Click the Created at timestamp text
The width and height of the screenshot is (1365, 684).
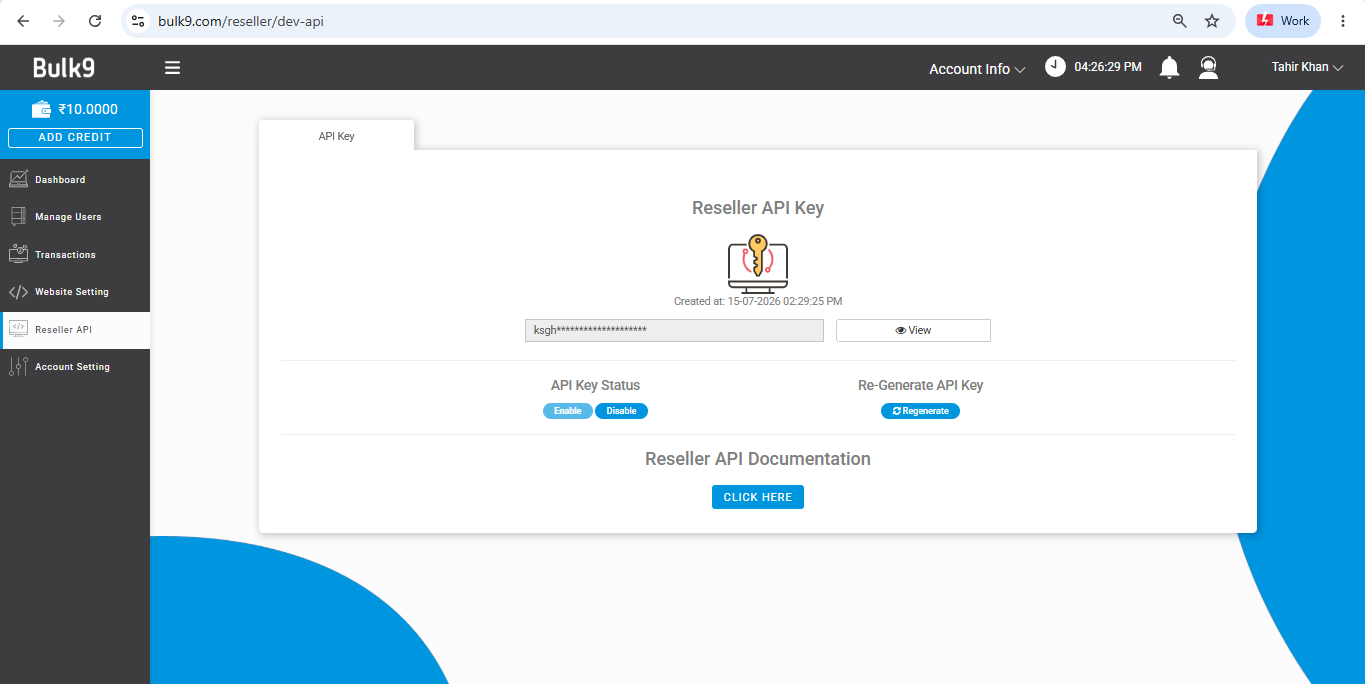click(758, 301)
